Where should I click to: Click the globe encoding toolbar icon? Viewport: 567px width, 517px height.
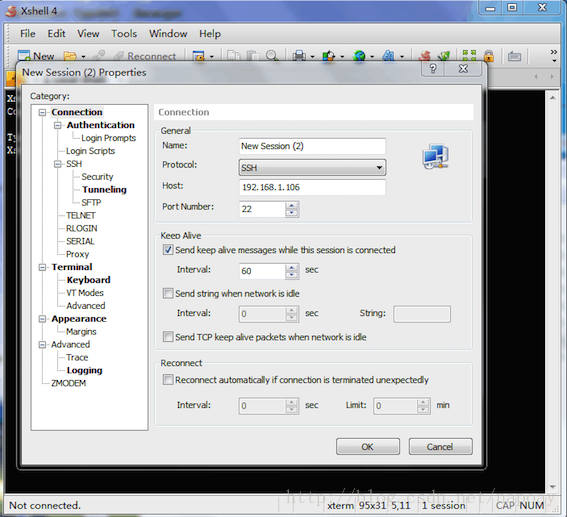[x=359, y=56]
